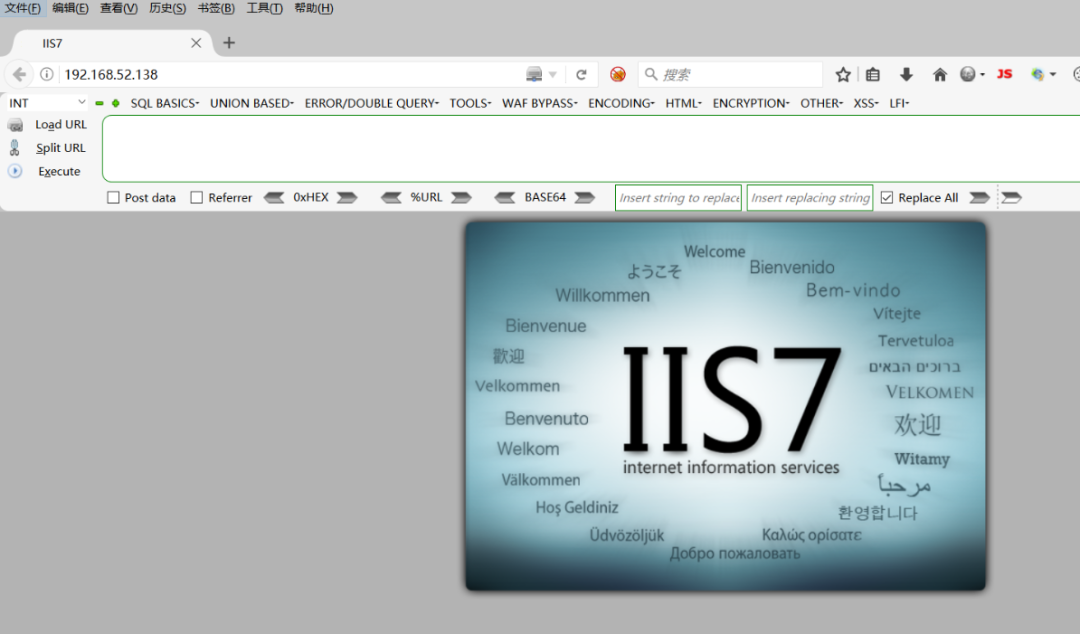Click the Insert string to replace field

(x=678, y=198)
